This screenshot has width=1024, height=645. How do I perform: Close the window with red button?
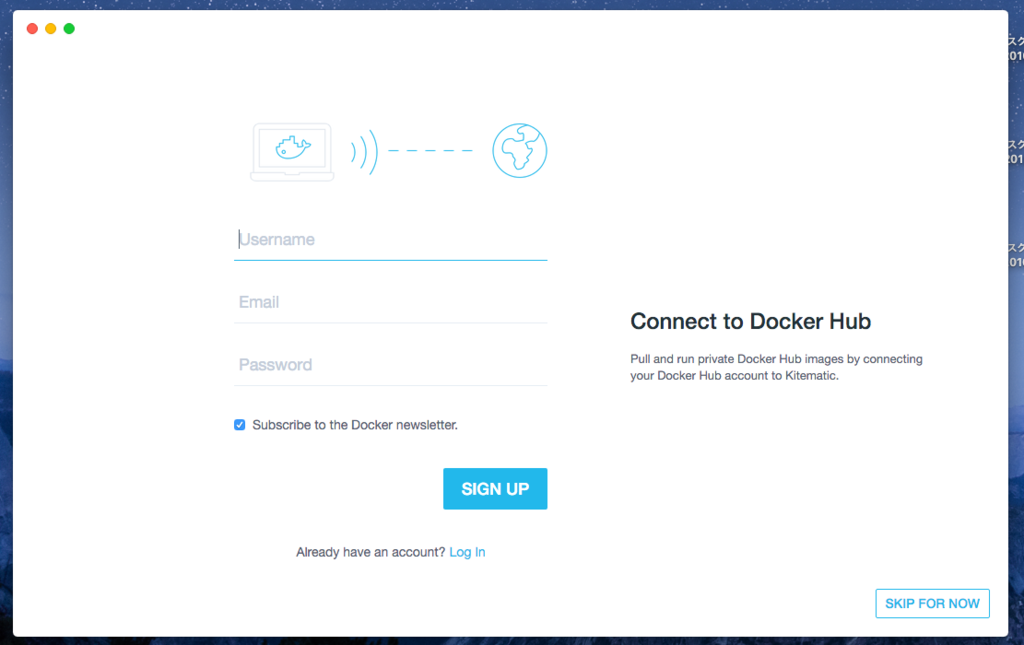(32, 29)
